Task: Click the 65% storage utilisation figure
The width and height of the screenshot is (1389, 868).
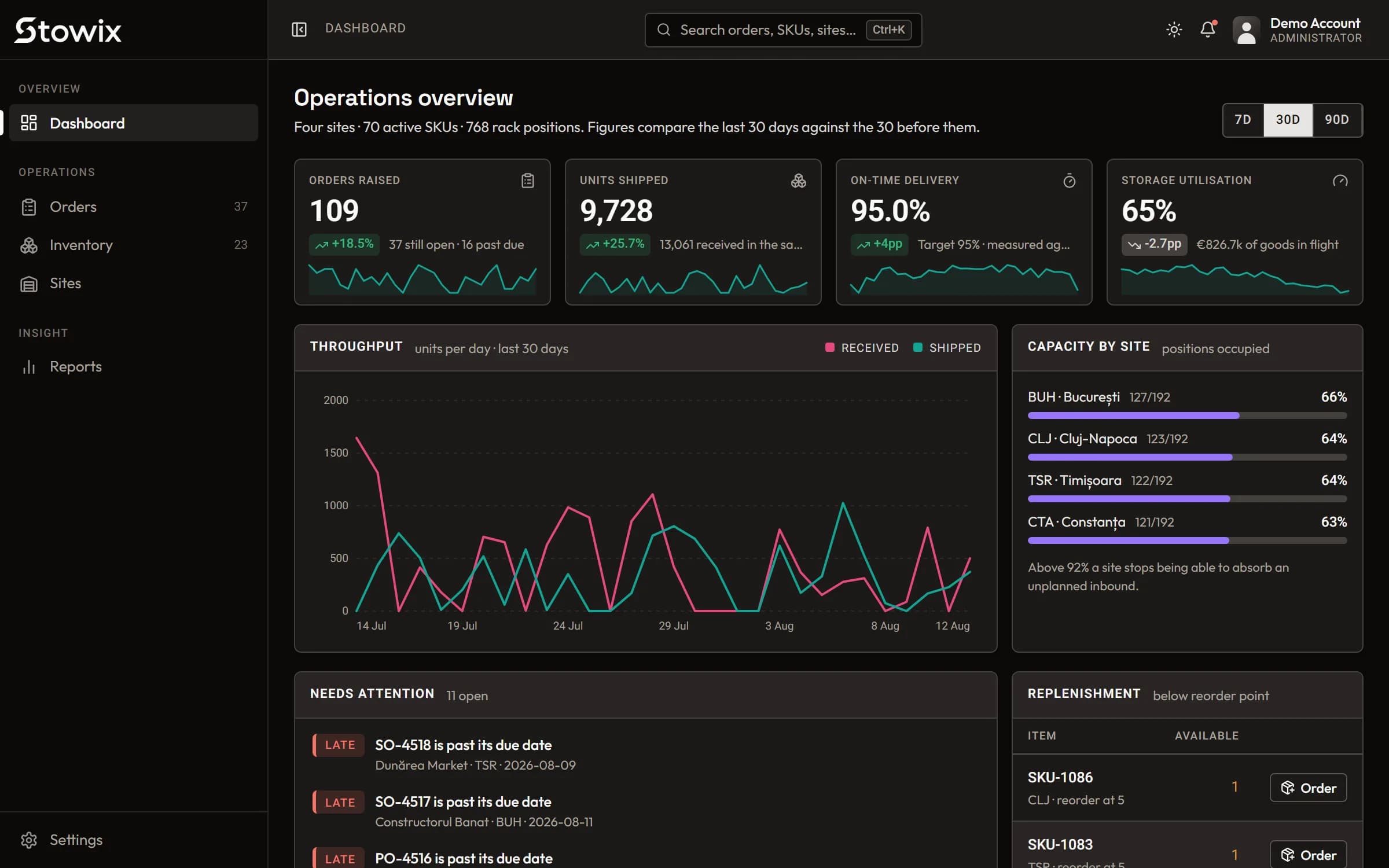Action: [x=1149, y=210]
